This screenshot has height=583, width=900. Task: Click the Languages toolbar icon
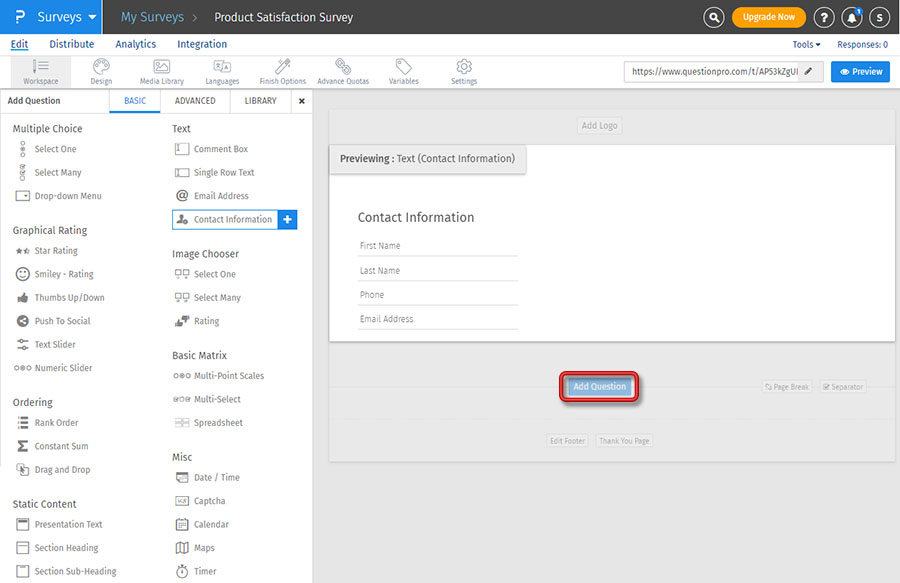tap(222, 70)
